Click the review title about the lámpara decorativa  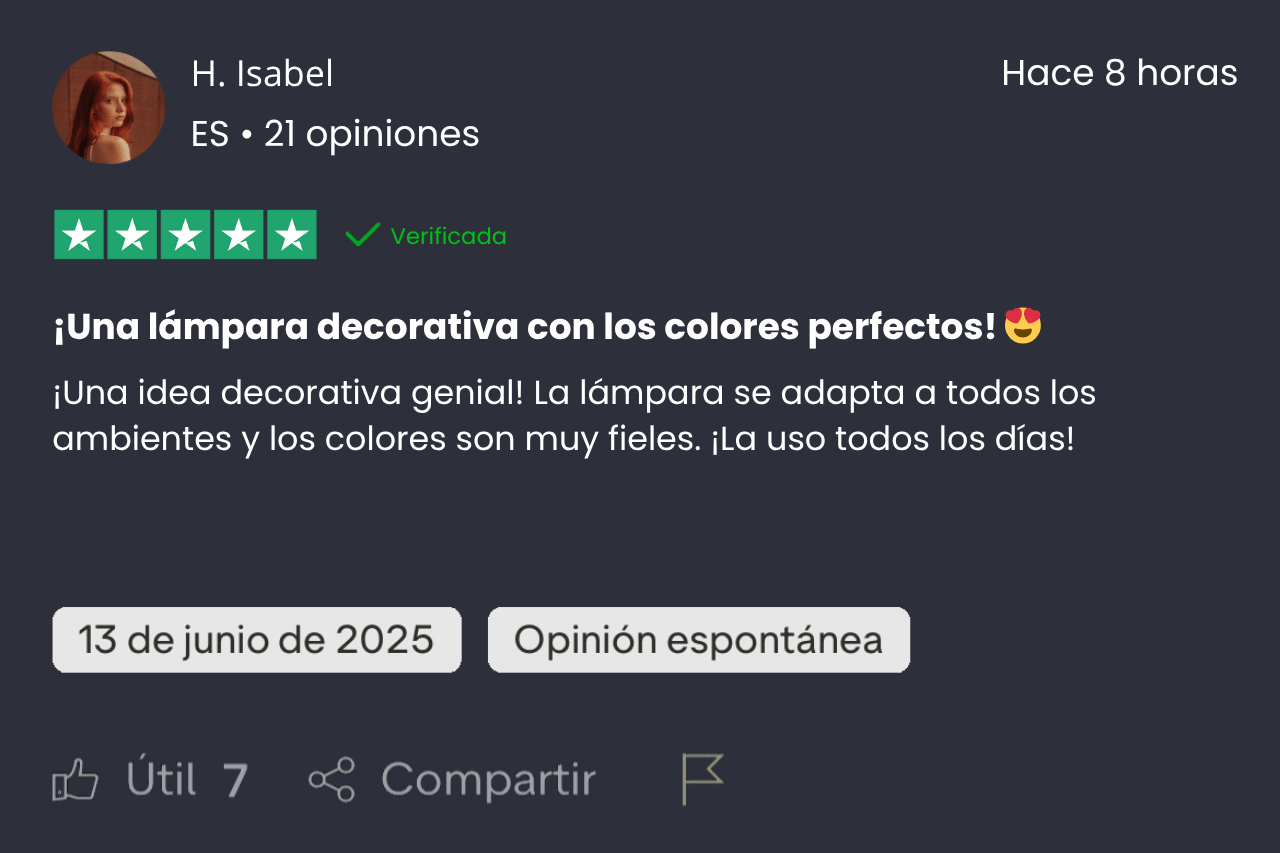524,327
